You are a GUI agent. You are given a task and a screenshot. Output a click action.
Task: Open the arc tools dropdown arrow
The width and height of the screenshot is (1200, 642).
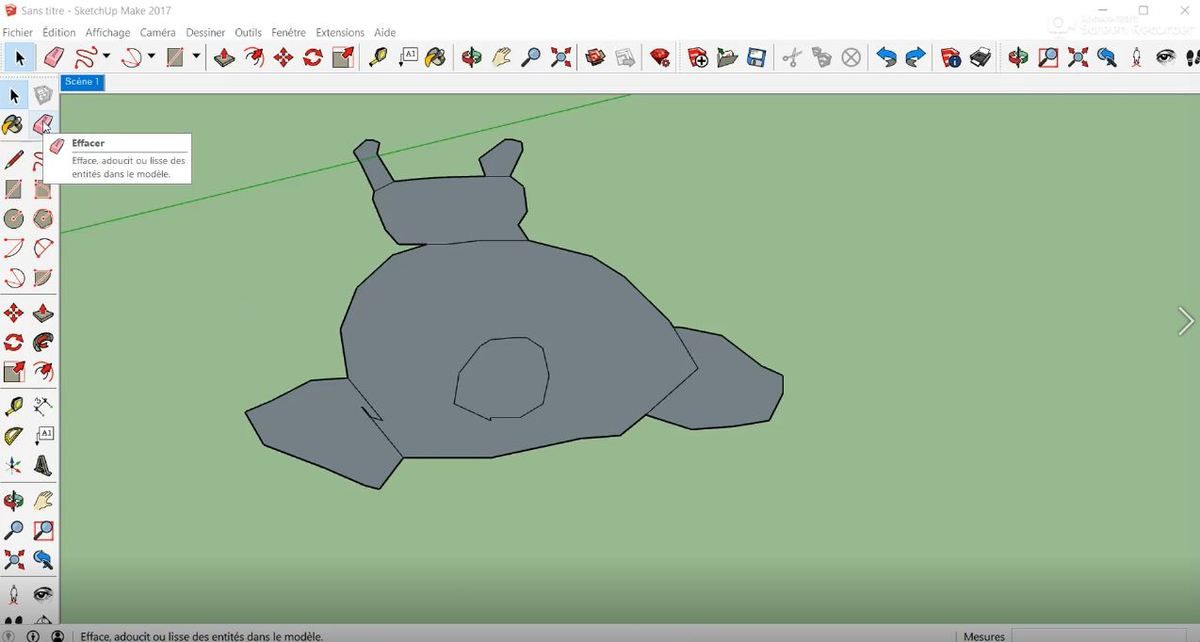151,57
